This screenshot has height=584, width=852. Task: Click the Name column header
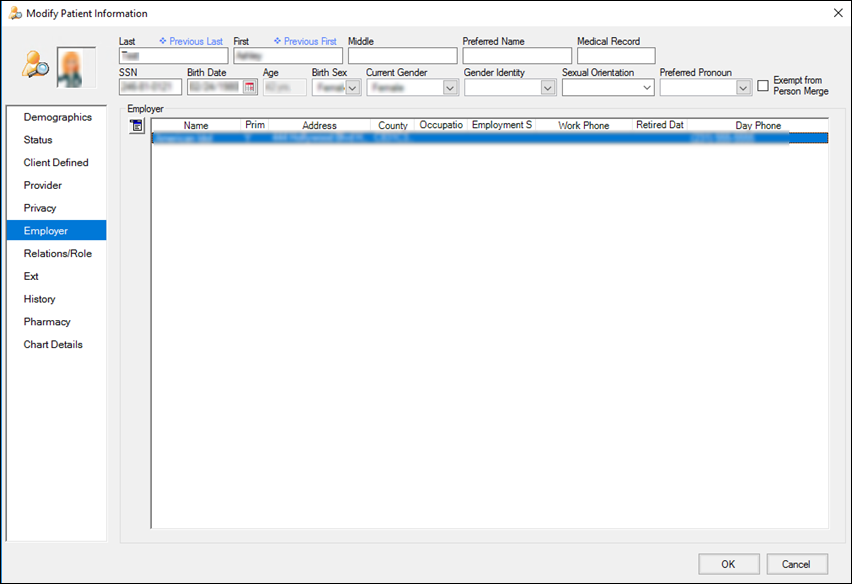coord(196,125)
